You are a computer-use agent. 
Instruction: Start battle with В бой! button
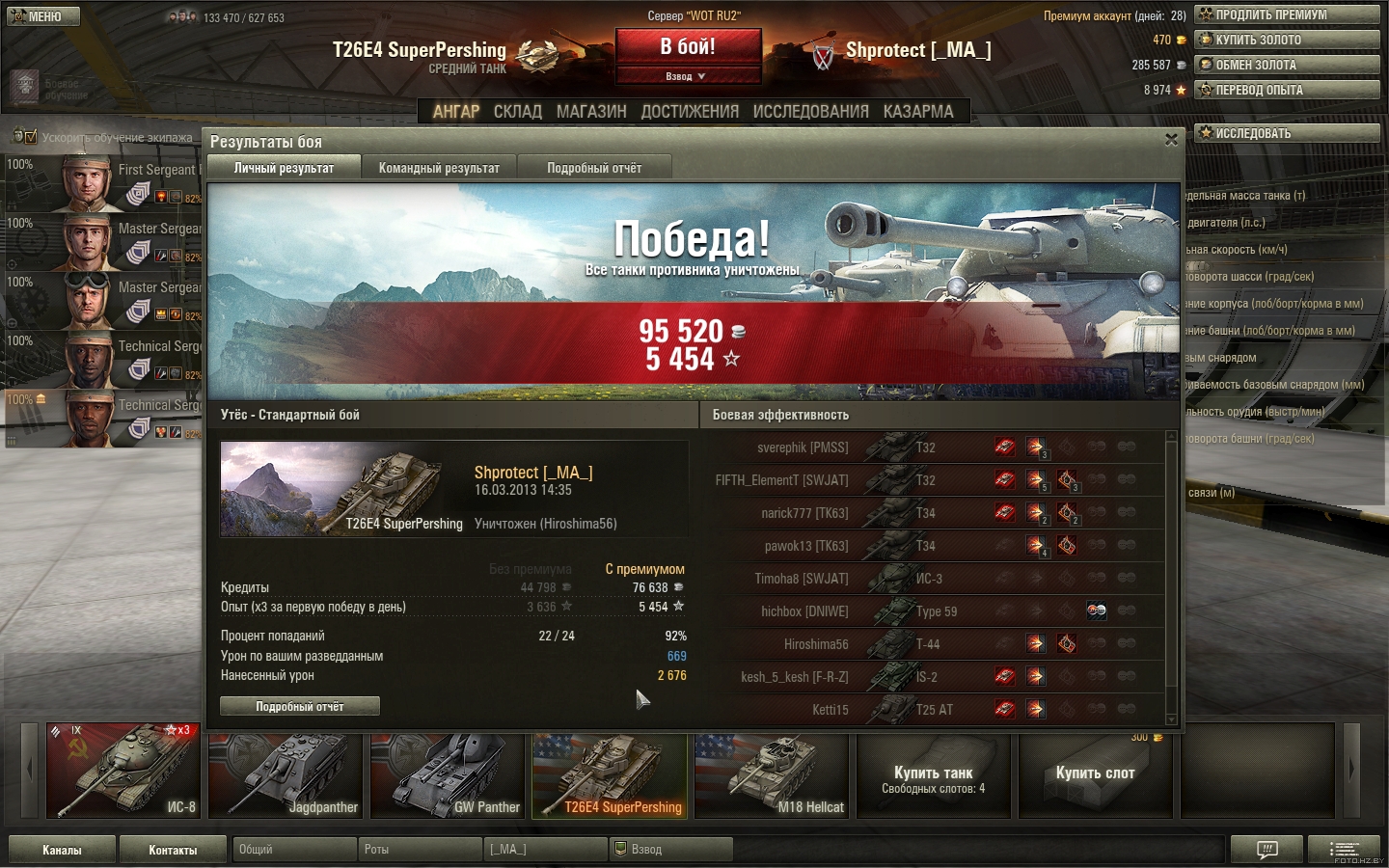coord(688,47)
